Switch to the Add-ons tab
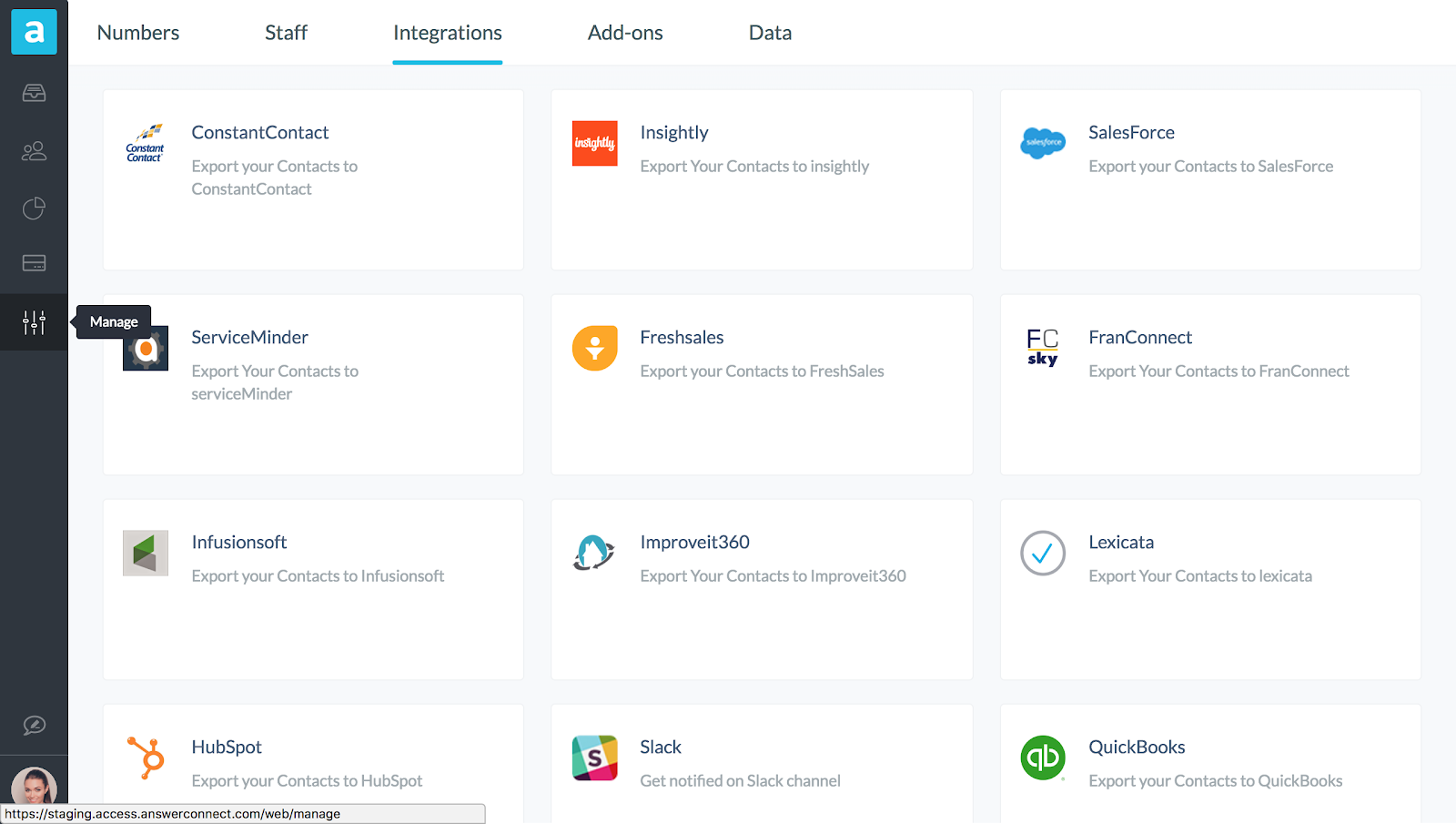 click(625, 33)
